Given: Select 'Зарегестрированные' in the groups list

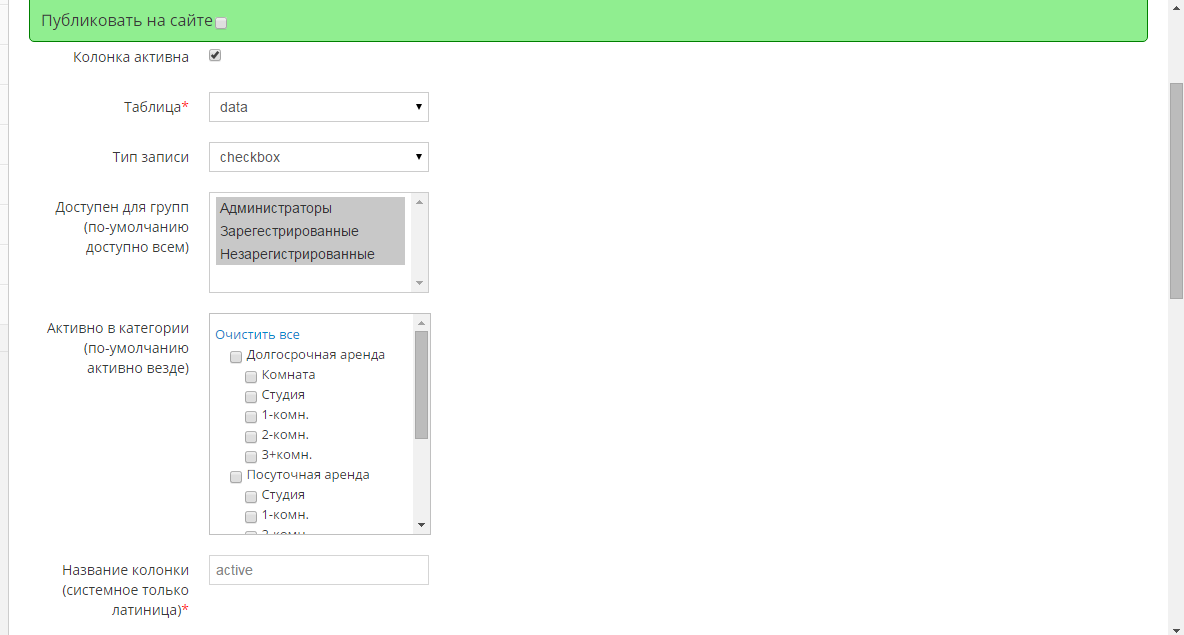Looking at the screenshot, I should 310,231.
